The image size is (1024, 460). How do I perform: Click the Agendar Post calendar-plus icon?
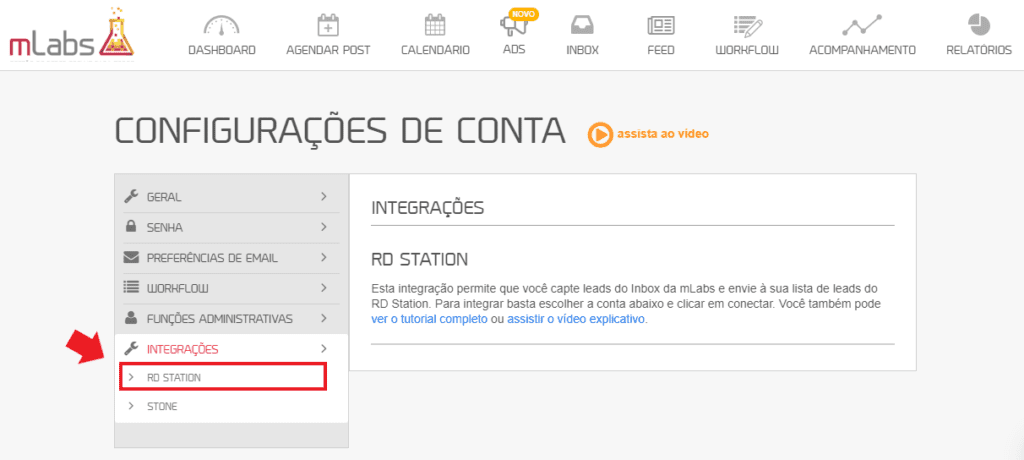pos(328,25)
